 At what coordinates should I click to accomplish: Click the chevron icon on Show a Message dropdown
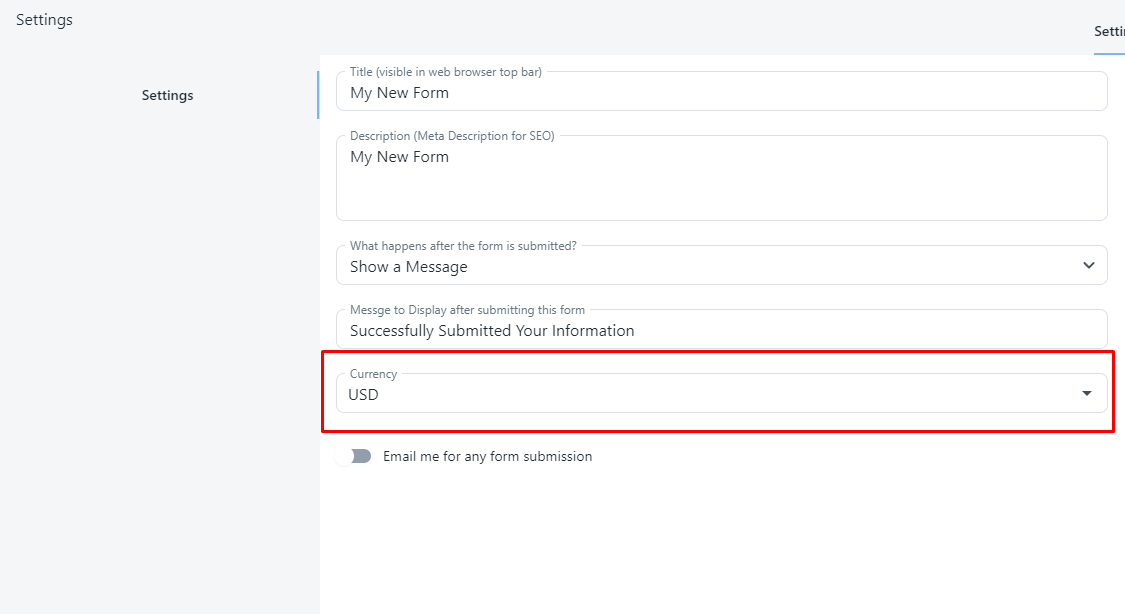click(1088, 266)
